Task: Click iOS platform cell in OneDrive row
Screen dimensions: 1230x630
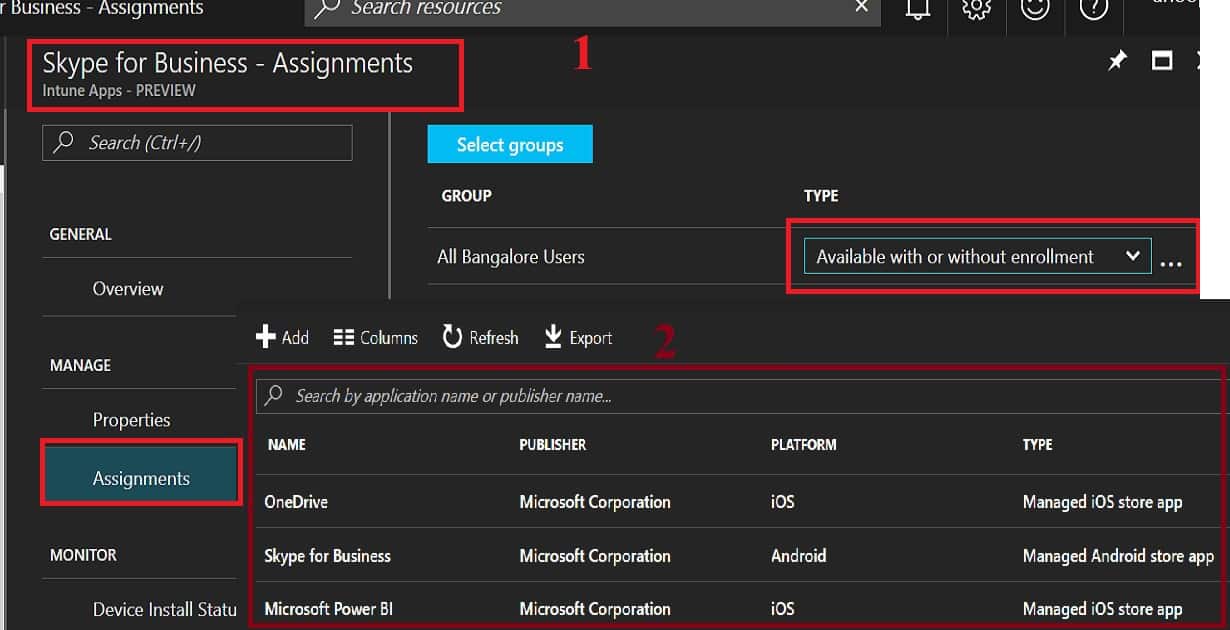Action: pos(783,502)
